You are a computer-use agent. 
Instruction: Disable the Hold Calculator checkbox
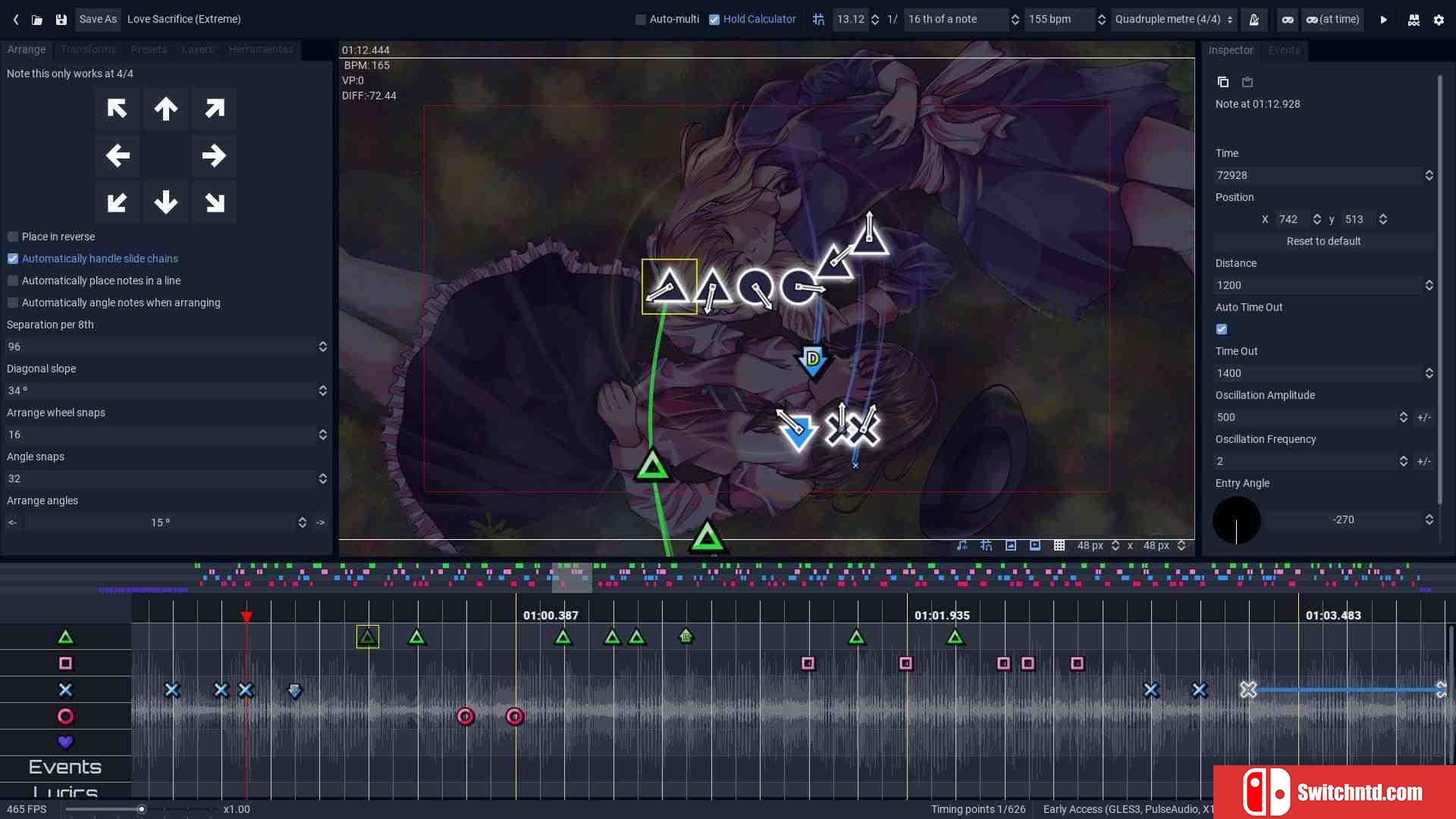click(x=714, y=20)
